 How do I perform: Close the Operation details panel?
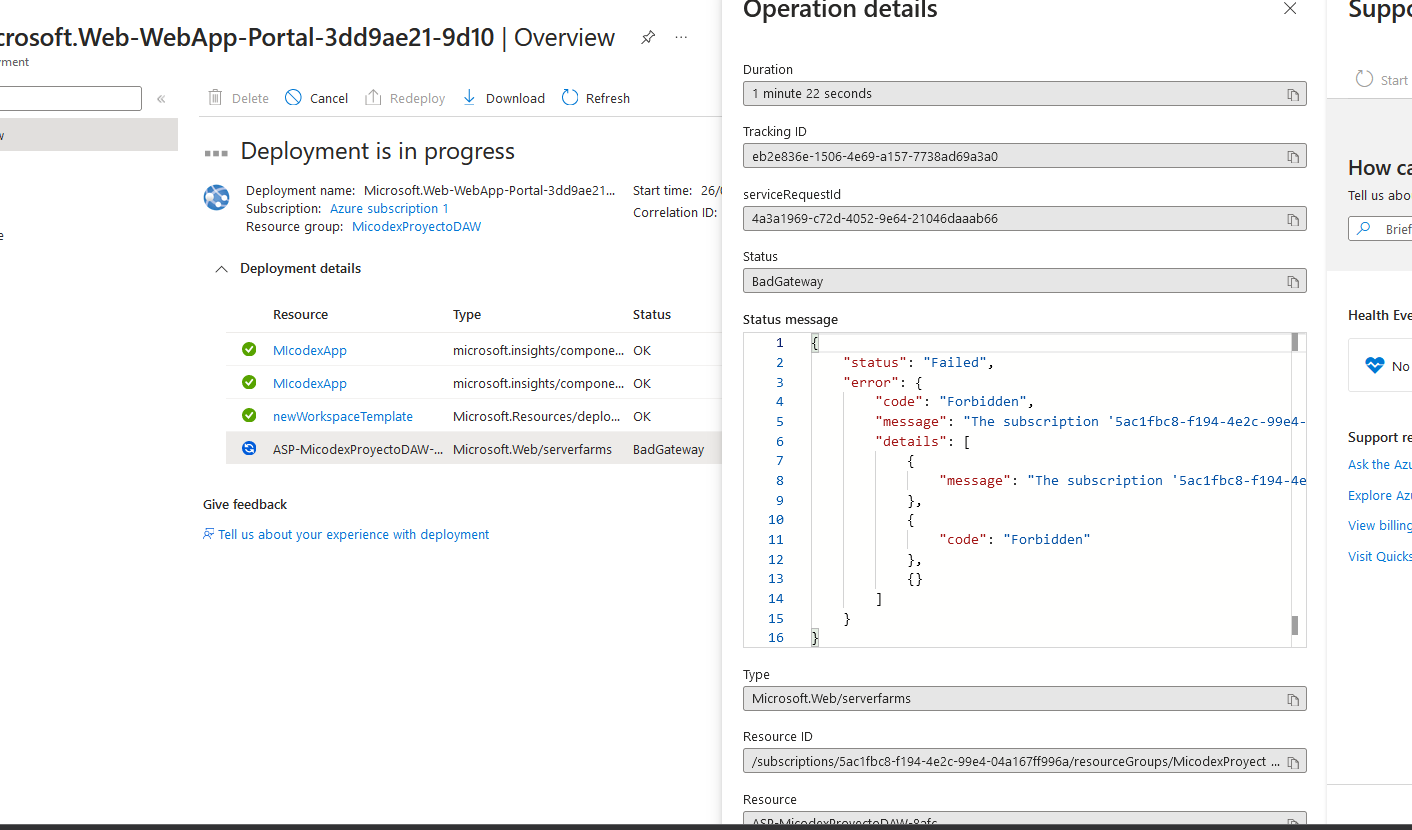coord(1290,9)
